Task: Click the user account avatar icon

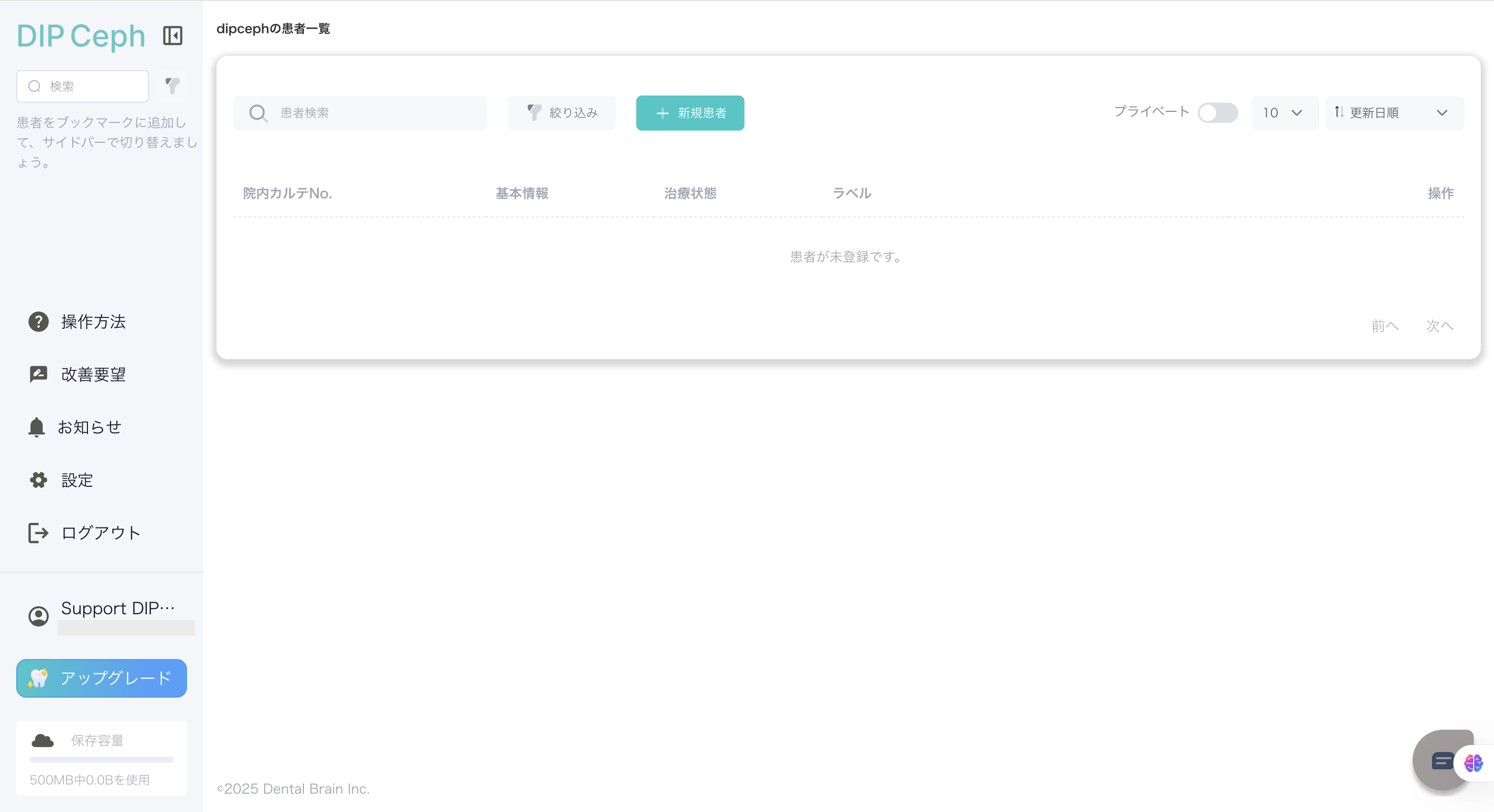Action: click(38, 615)
